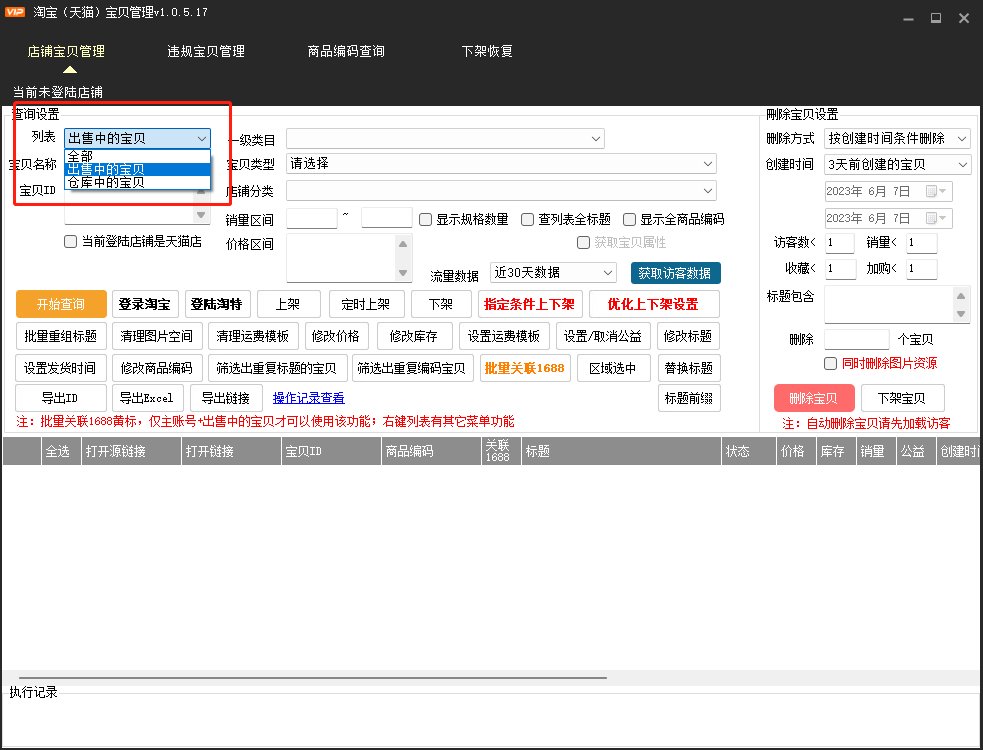This screenshot has height=750, width=983.
Task: Click 修改价格 button
Action: pos(336,336)
